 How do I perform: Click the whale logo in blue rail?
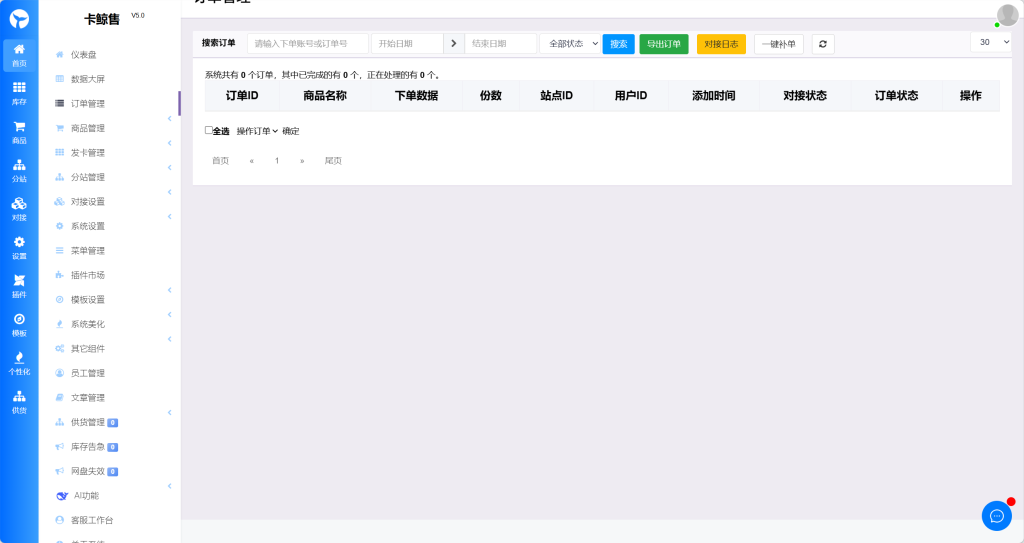19,18
